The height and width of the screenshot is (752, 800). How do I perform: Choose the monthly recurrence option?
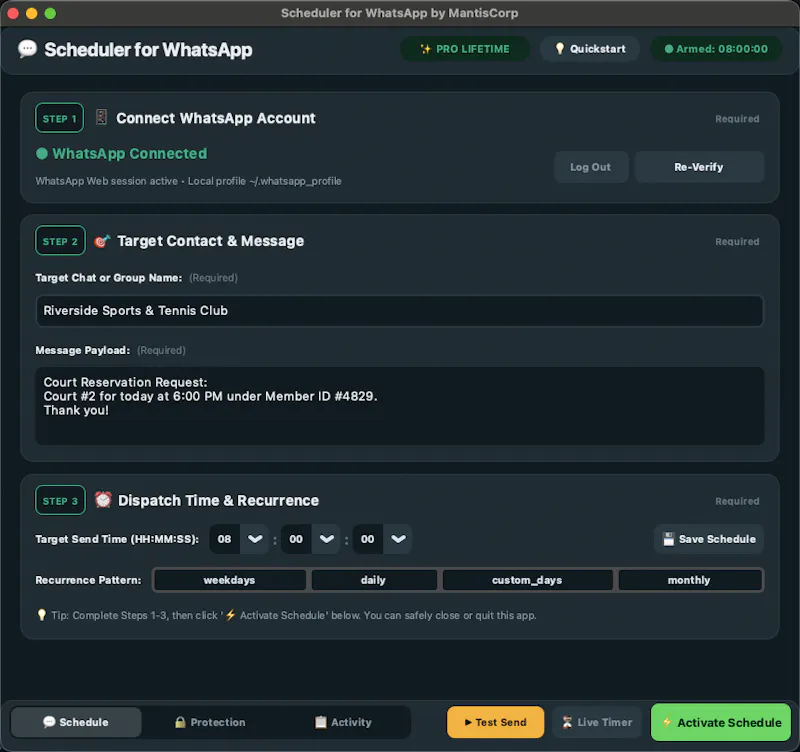(x=690, y=580)
